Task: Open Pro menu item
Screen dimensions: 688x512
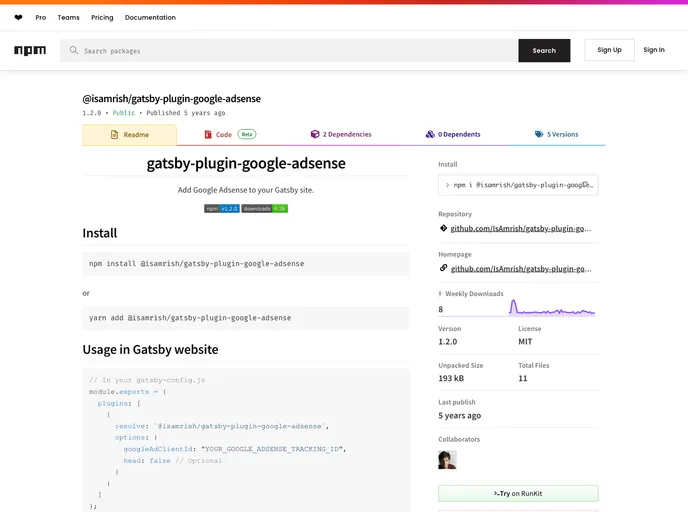Action: (x=41, y=18)
